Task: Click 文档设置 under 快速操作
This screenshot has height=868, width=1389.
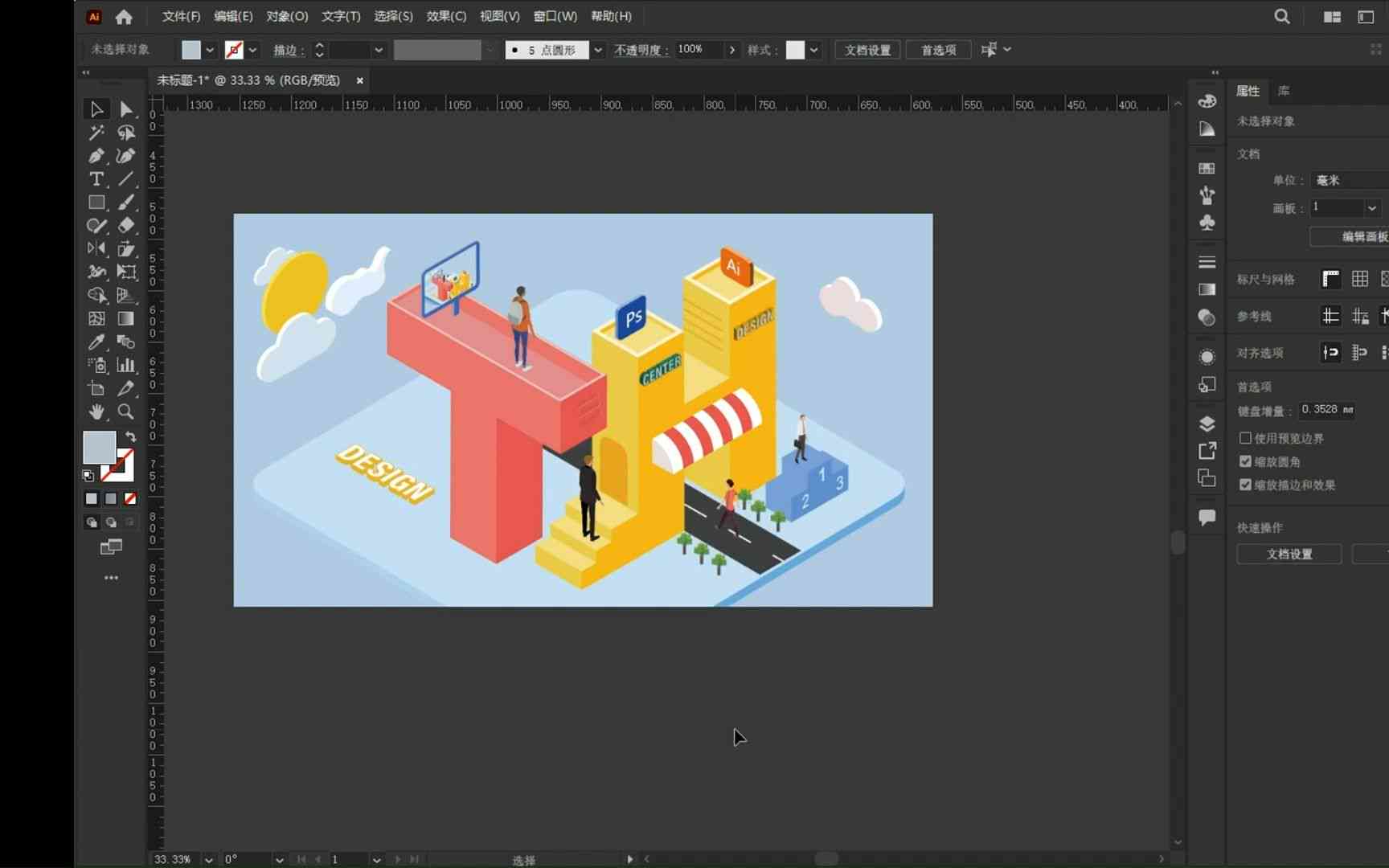Action: point(1289,554)
